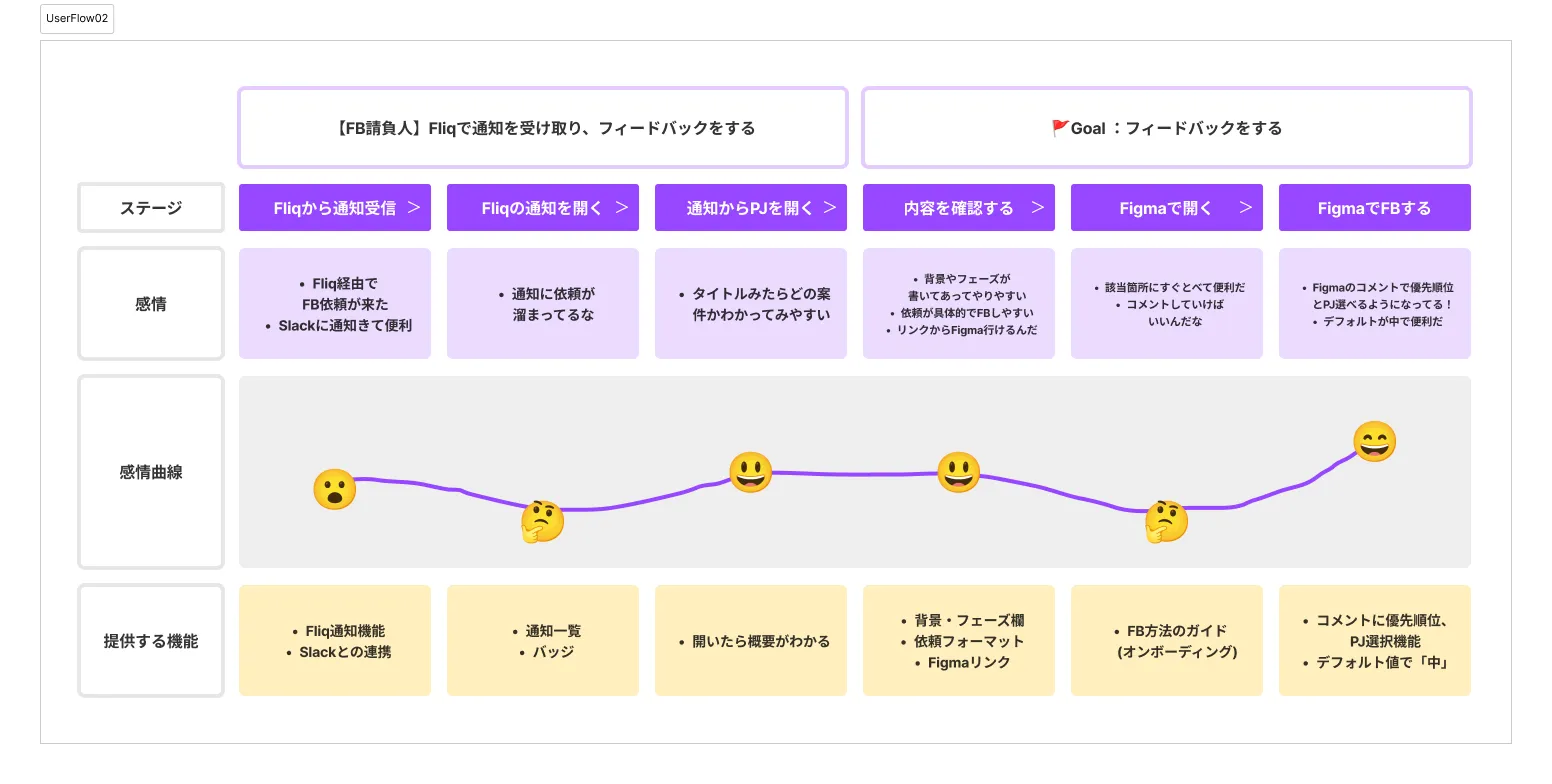Click the text Slackとの連携
The width and height of the screenshot is (1552, 784).
pyautogui.click(x=345, y=652)
